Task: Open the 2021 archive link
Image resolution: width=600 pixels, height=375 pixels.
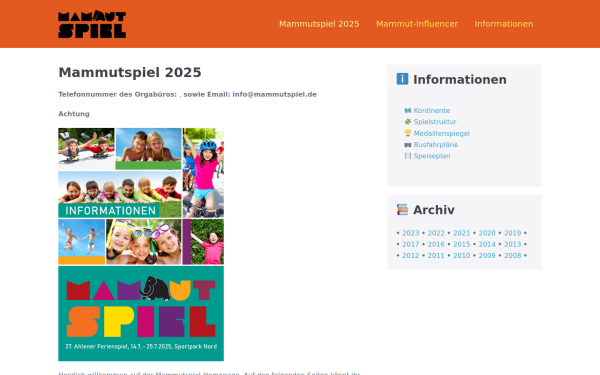Action: [461, 233]
